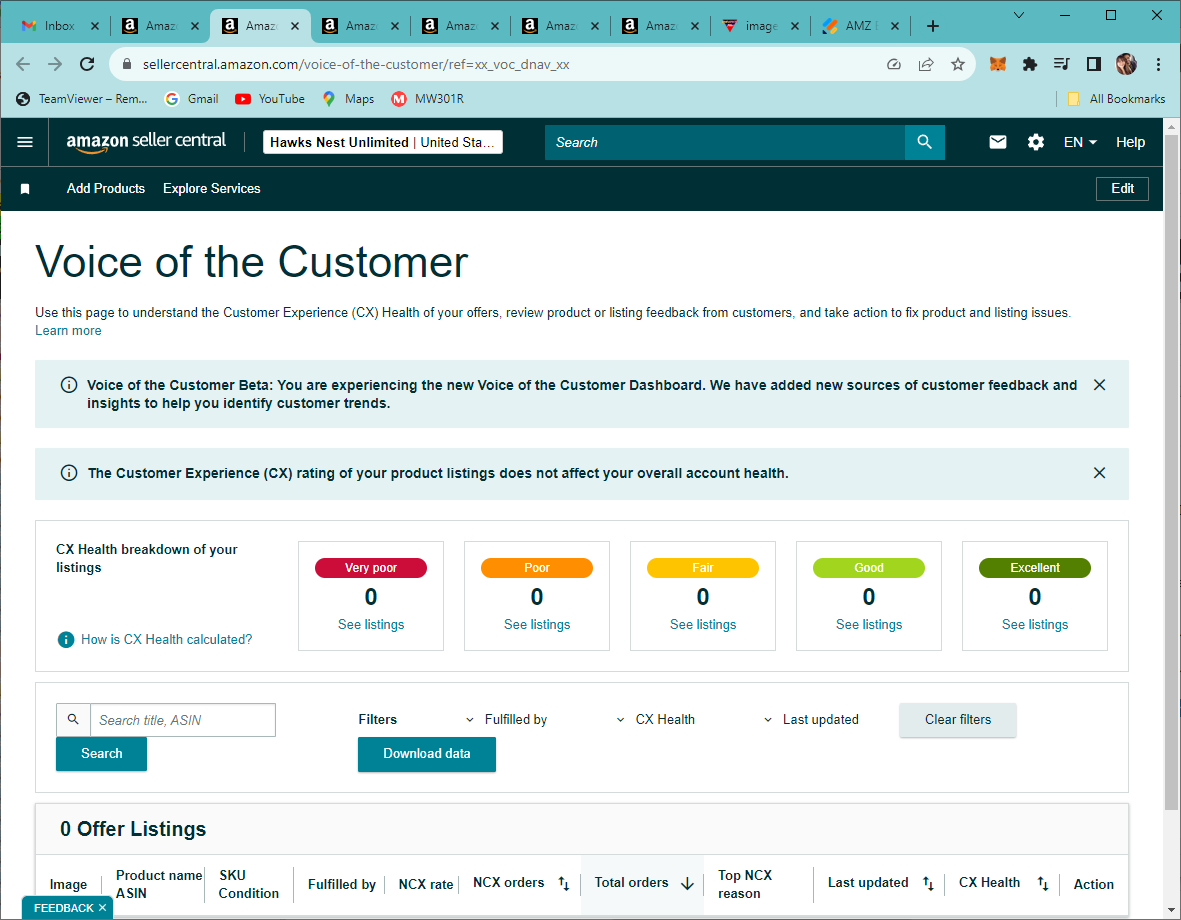Image resolution: width=1181 pixels, height=920 pixels.
Task: See listings under Poor
Action: (537, 625)
